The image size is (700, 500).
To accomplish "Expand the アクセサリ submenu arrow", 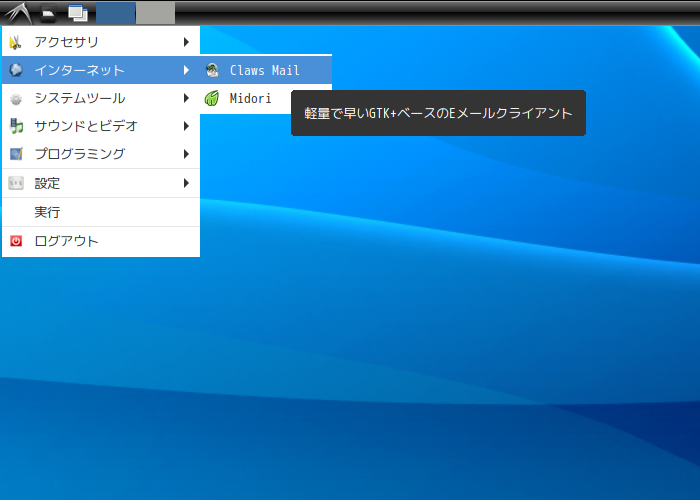I will pos(187,42).
